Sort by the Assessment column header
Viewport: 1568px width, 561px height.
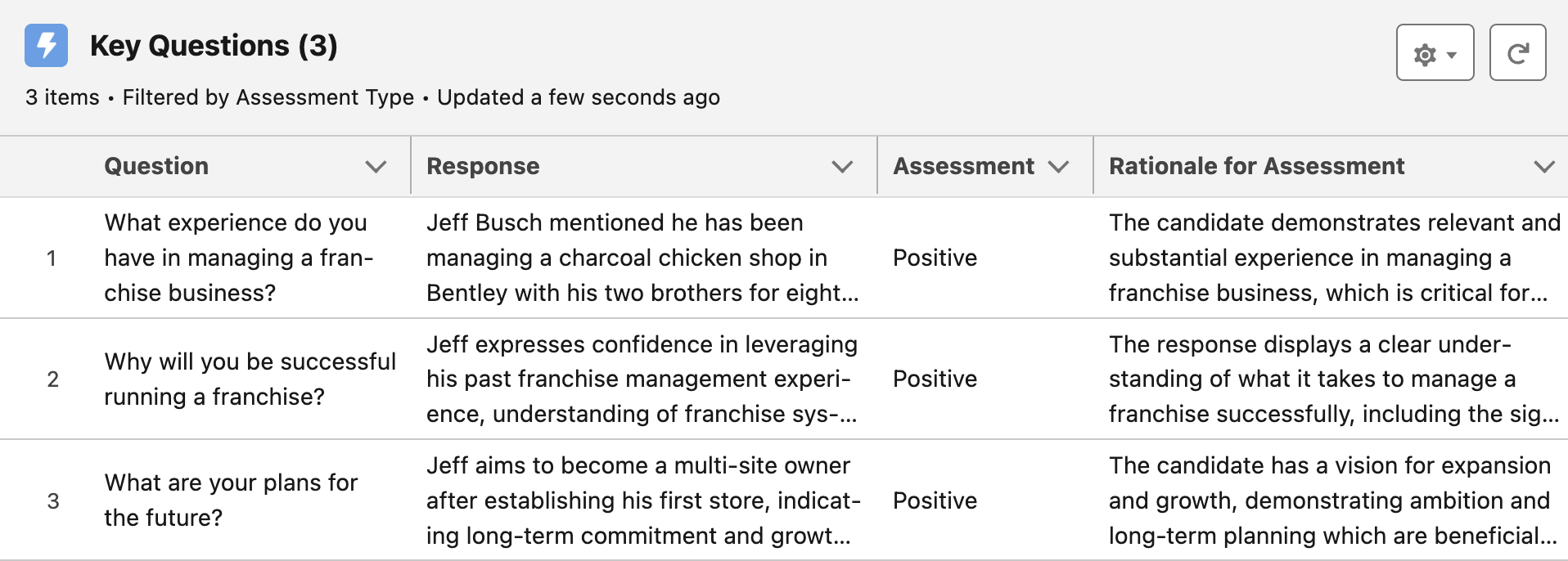(x=963, y=166)
